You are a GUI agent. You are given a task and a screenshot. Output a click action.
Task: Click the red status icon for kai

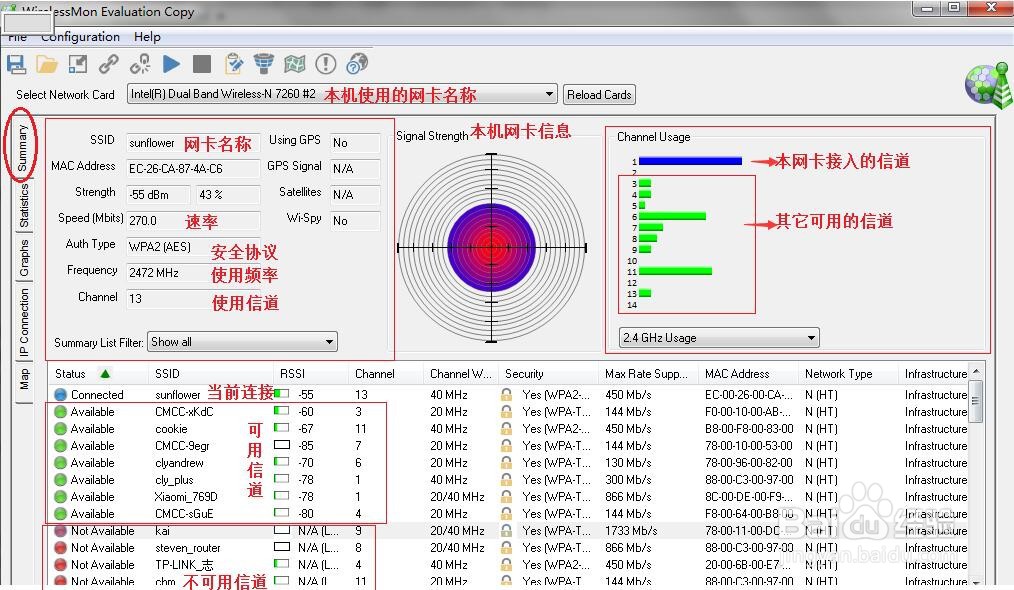[60, 530]
